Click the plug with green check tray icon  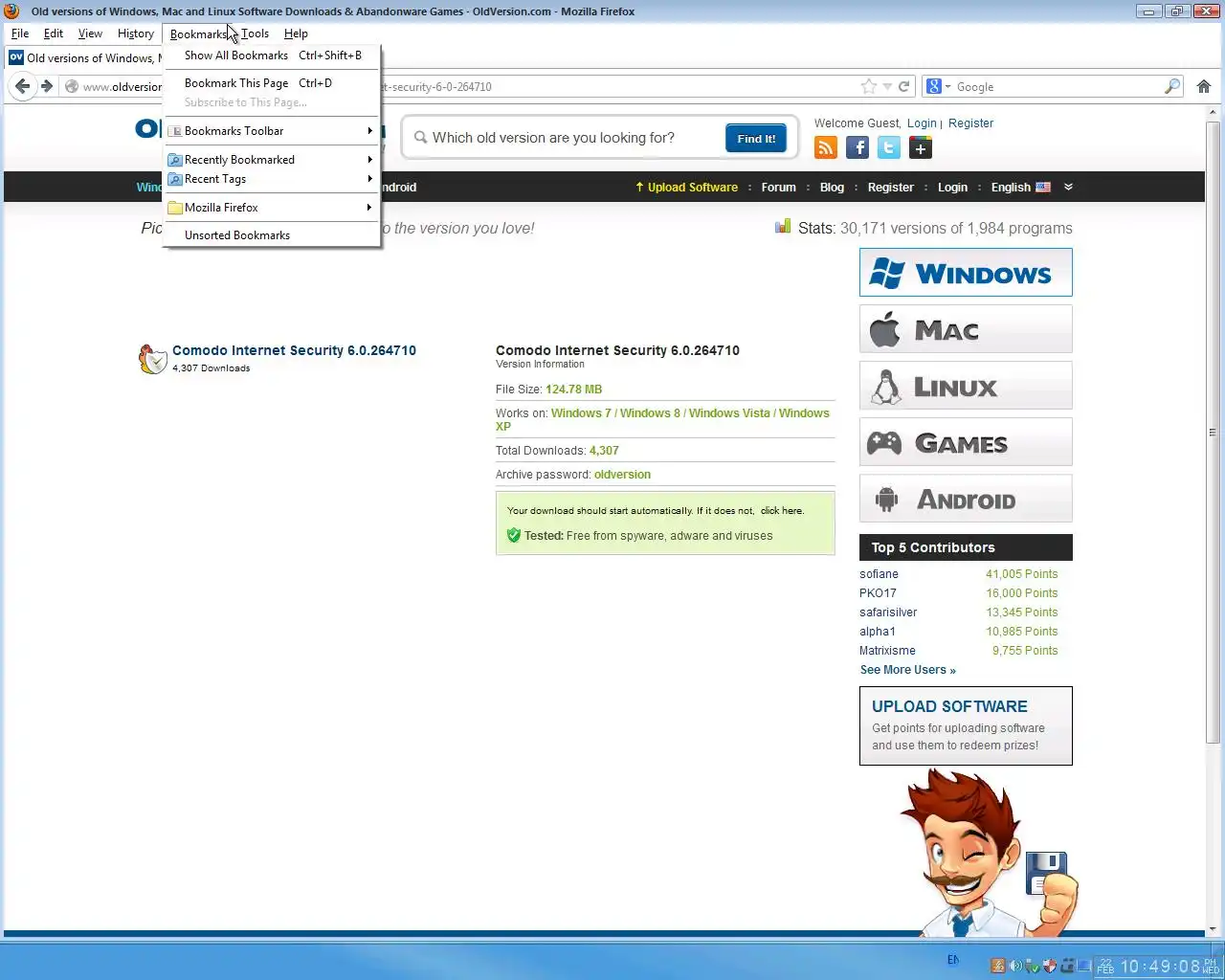[x=1033, y=966]
